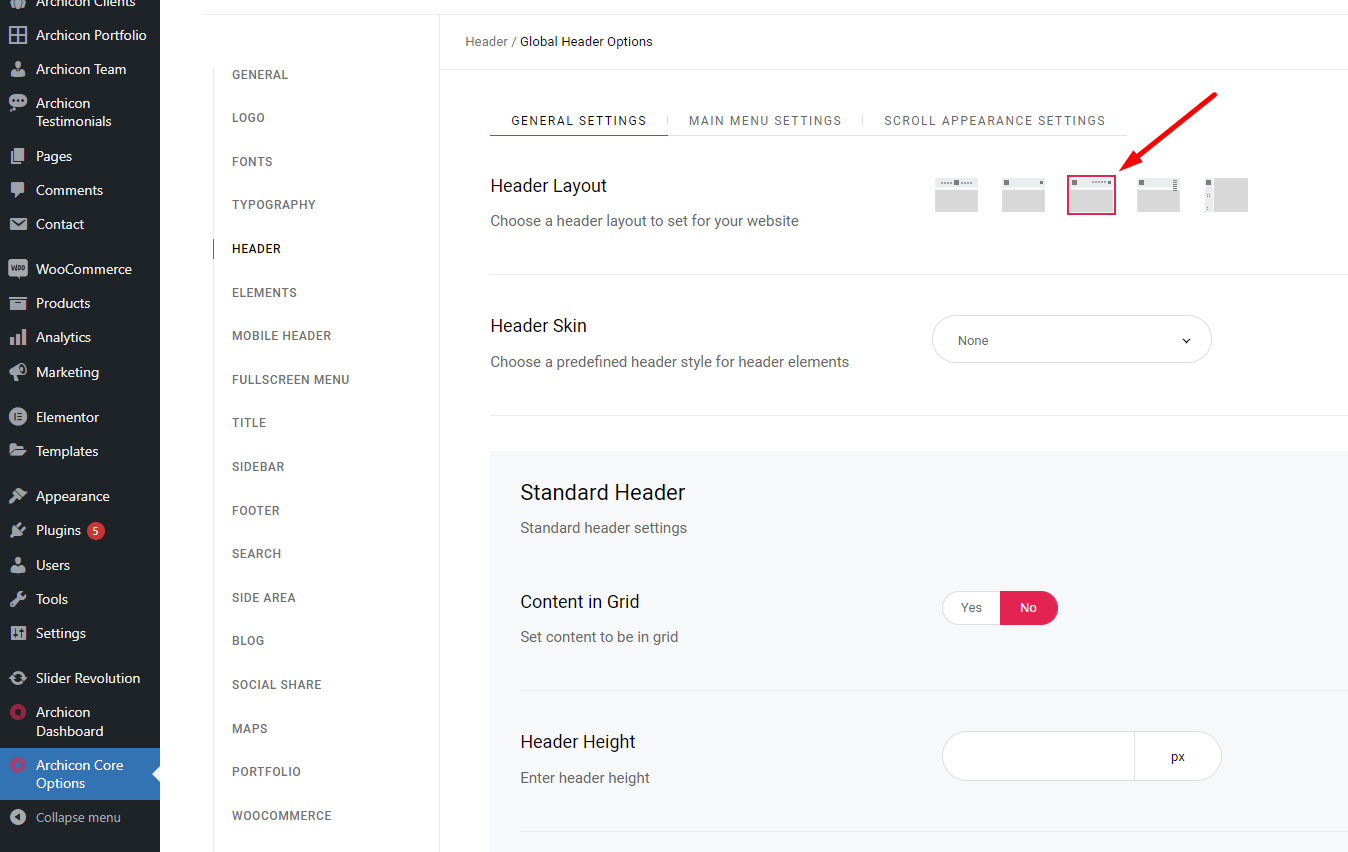Open the Footer options section
The image size is (1348, 852).
(x=256, y=511)
